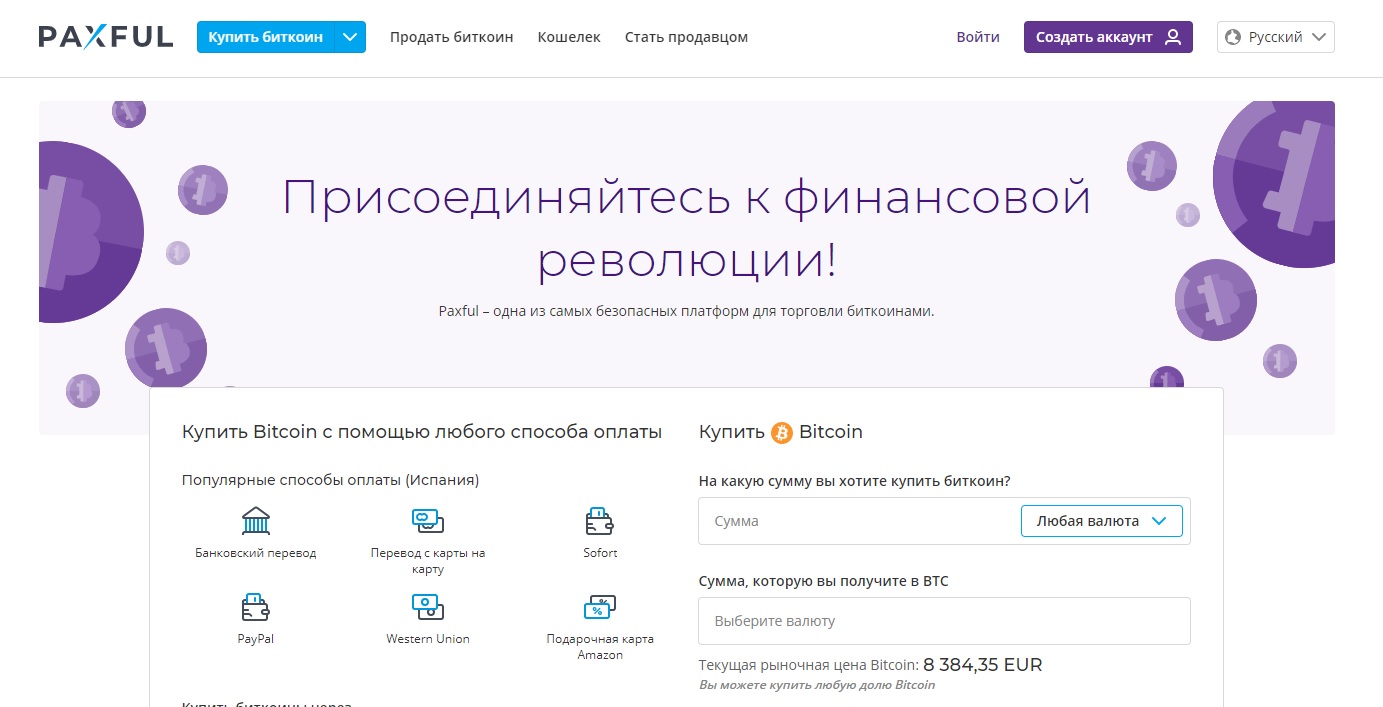Click the heading Присоединяйтесь к финансовой революции

pyautogui.click(x=686, y=228)
